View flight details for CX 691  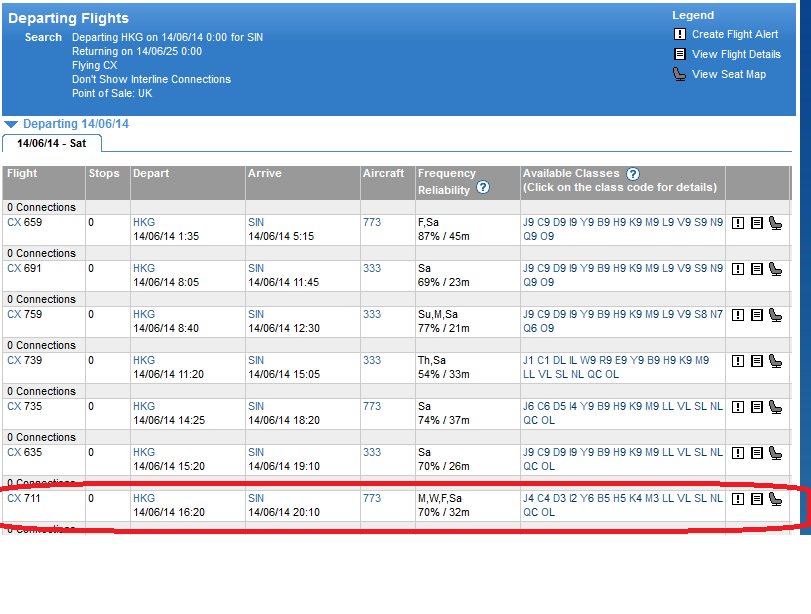pyautogui.click(x=757, y=269)
